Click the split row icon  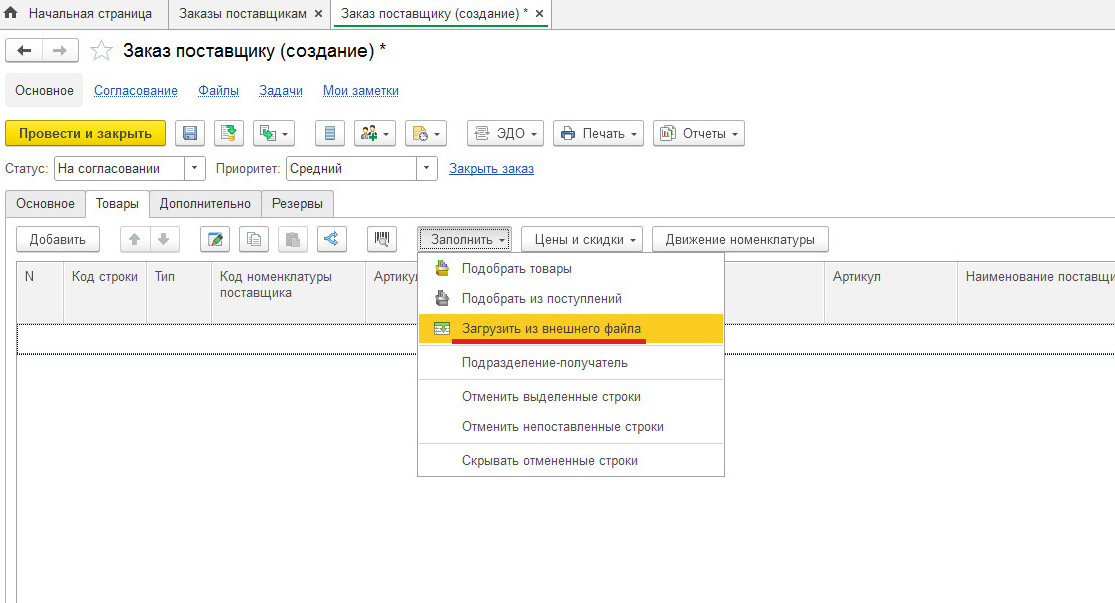331,239
